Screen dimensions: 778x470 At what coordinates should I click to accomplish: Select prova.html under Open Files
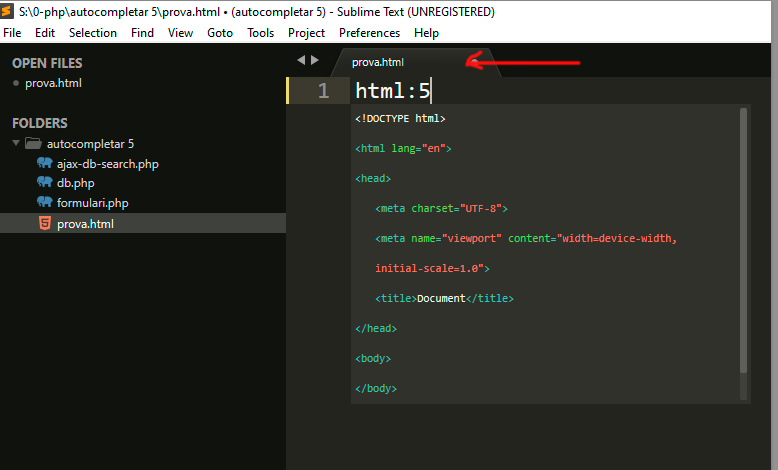click(x=53, y=83)
